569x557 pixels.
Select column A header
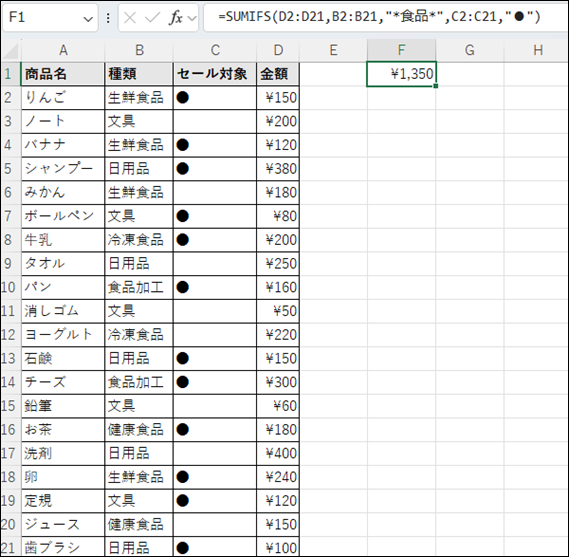63,50
